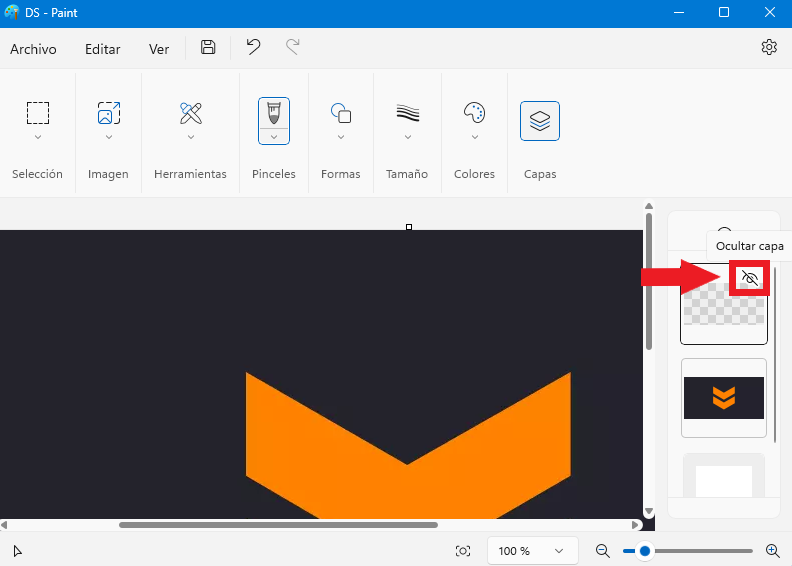
Task: Click the top center canvas resize handle
Action: (x=409, y=227)
